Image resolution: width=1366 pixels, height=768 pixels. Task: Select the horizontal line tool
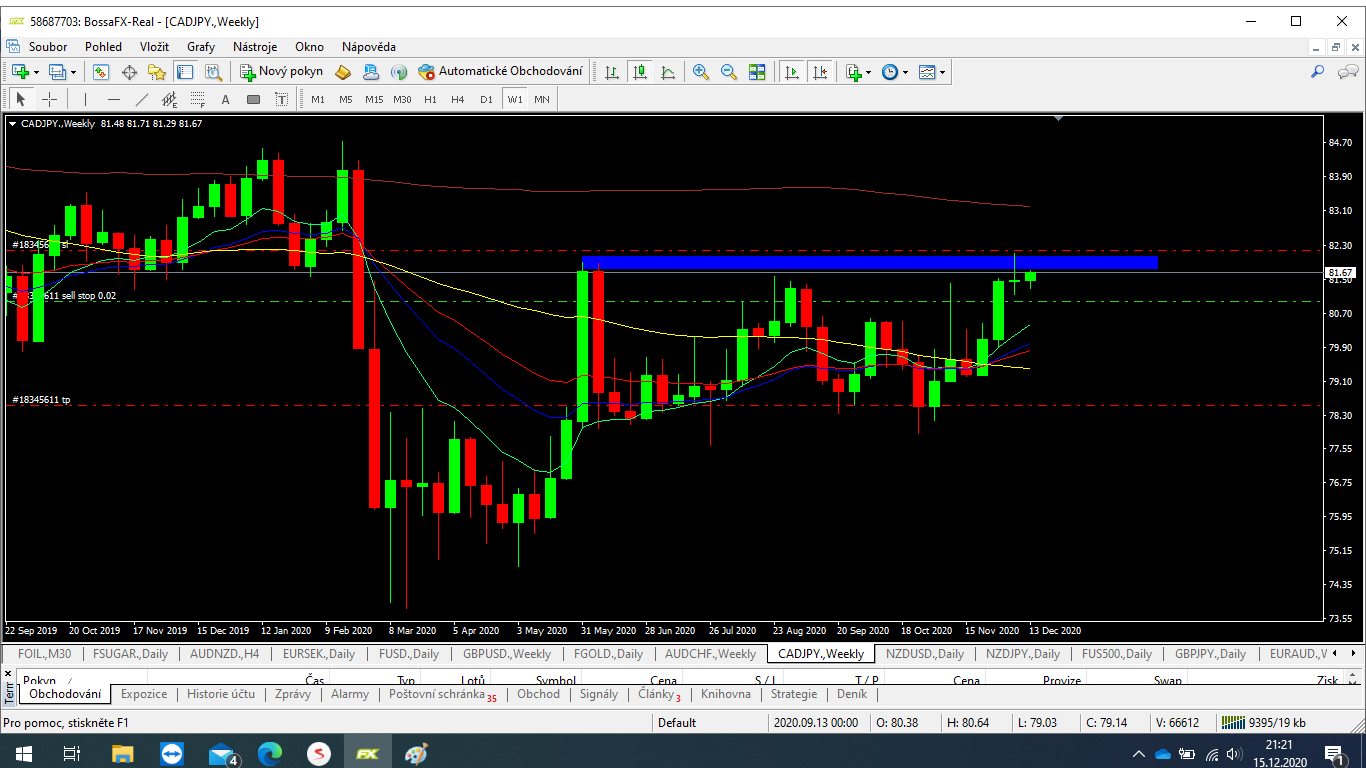coord(114,99)
